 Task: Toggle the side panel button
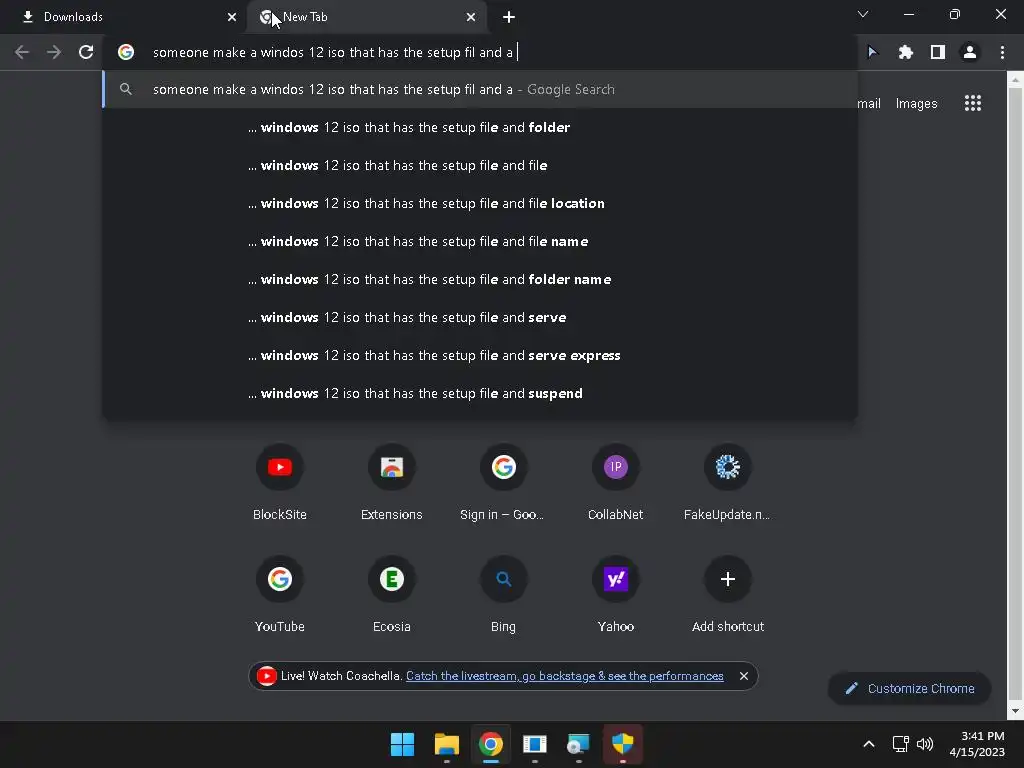coord(938,52)
